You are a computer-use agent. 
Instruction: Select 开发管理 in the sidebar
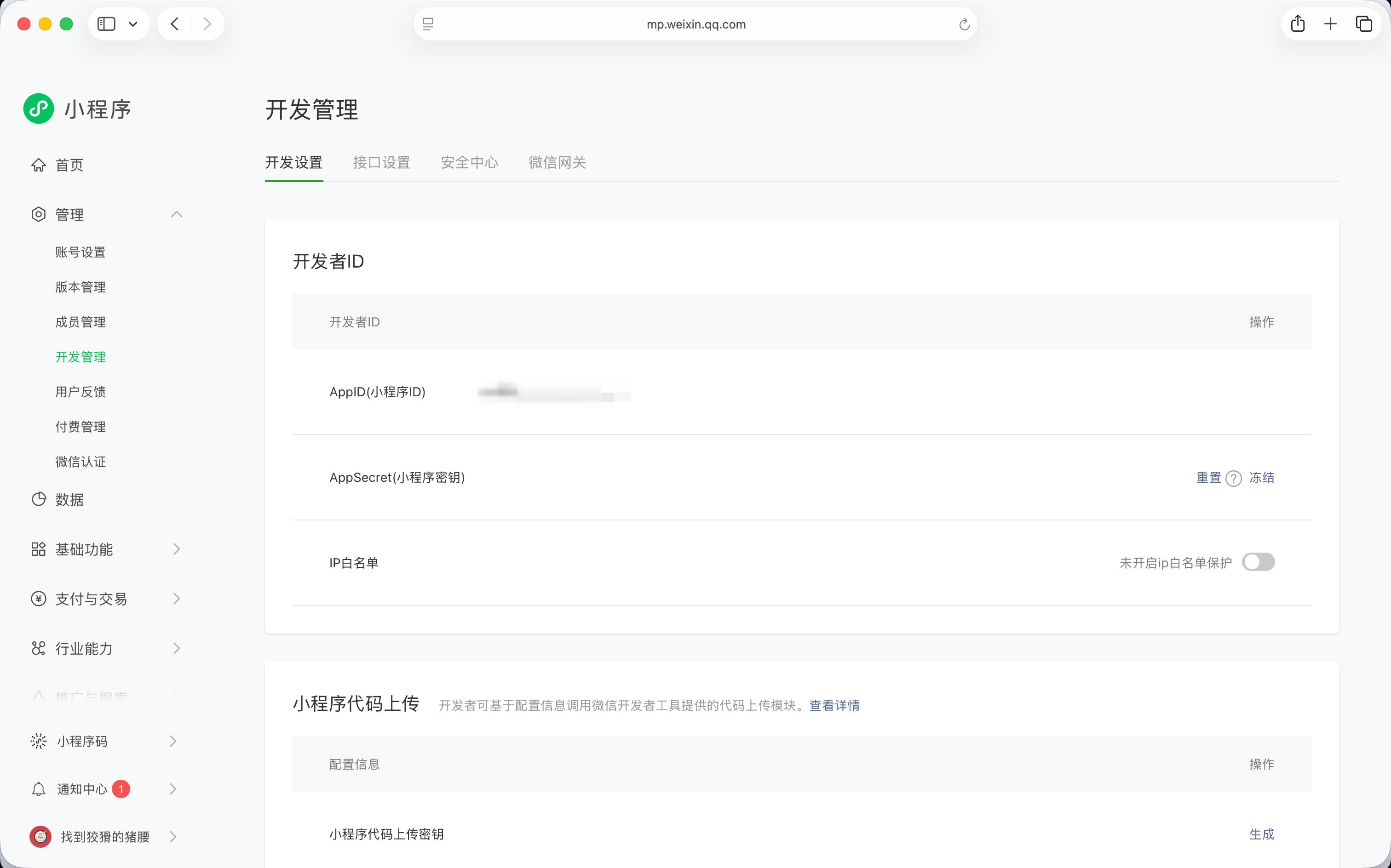click(80, 358)
